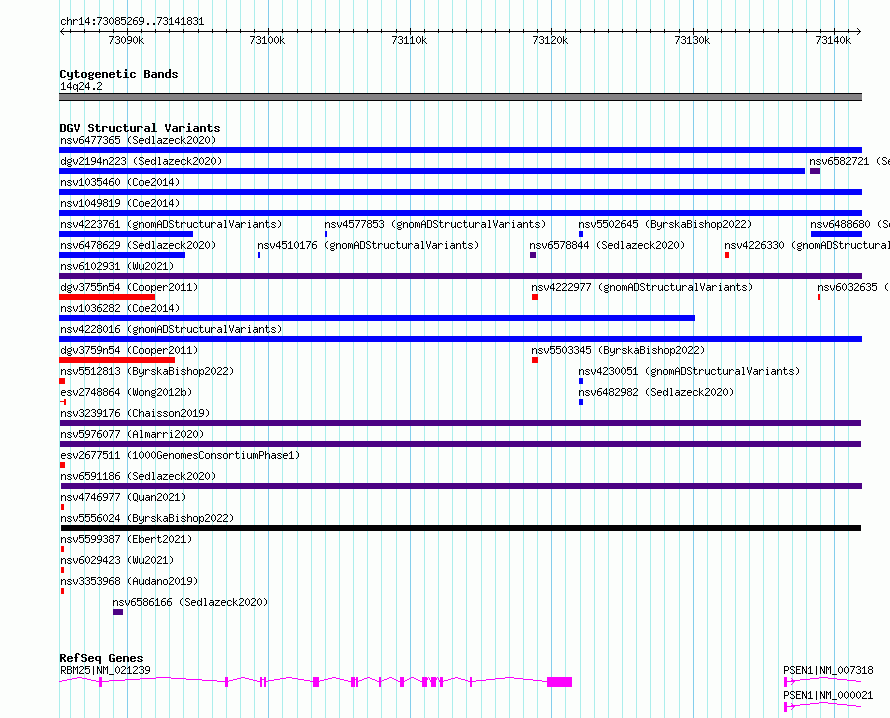Image resolution: width=890 pixels, height=718 pixels.
Task: Open nsv5556024 (ByrskaBishop2022) variant label
Action: tap(147, 518)
